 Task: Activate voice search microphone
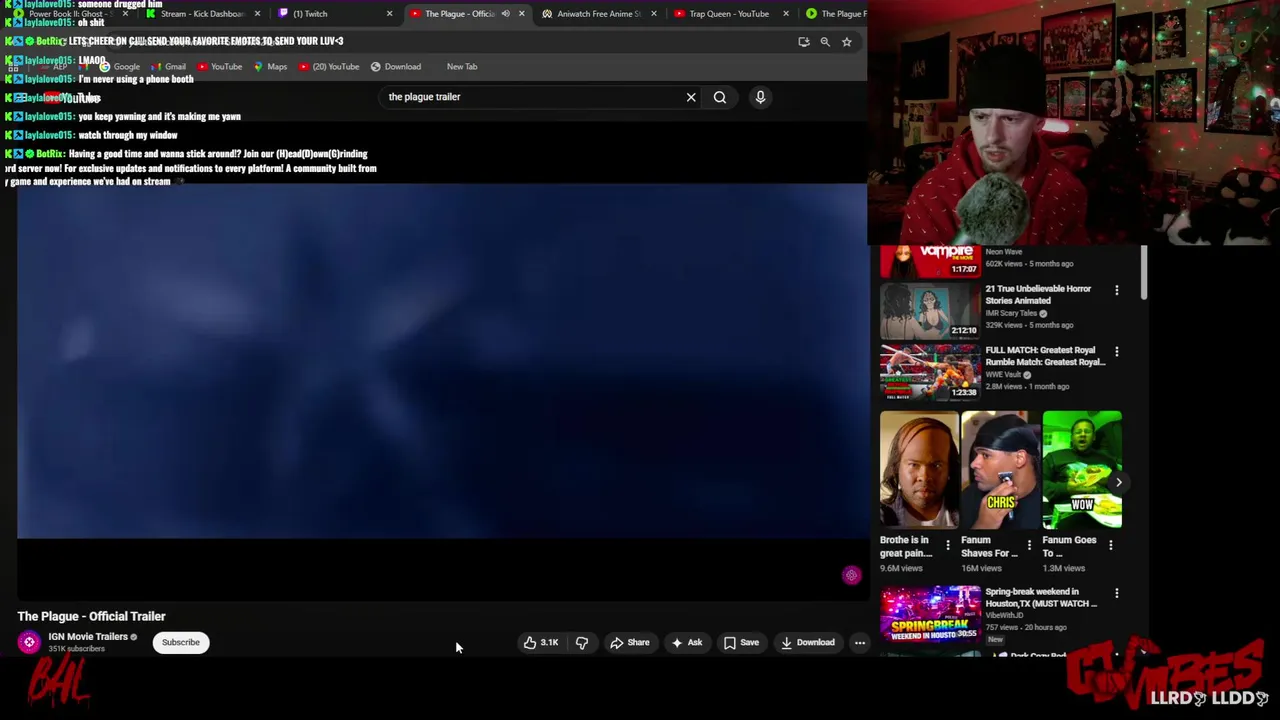pyautogui.click(x=760, y=97)
